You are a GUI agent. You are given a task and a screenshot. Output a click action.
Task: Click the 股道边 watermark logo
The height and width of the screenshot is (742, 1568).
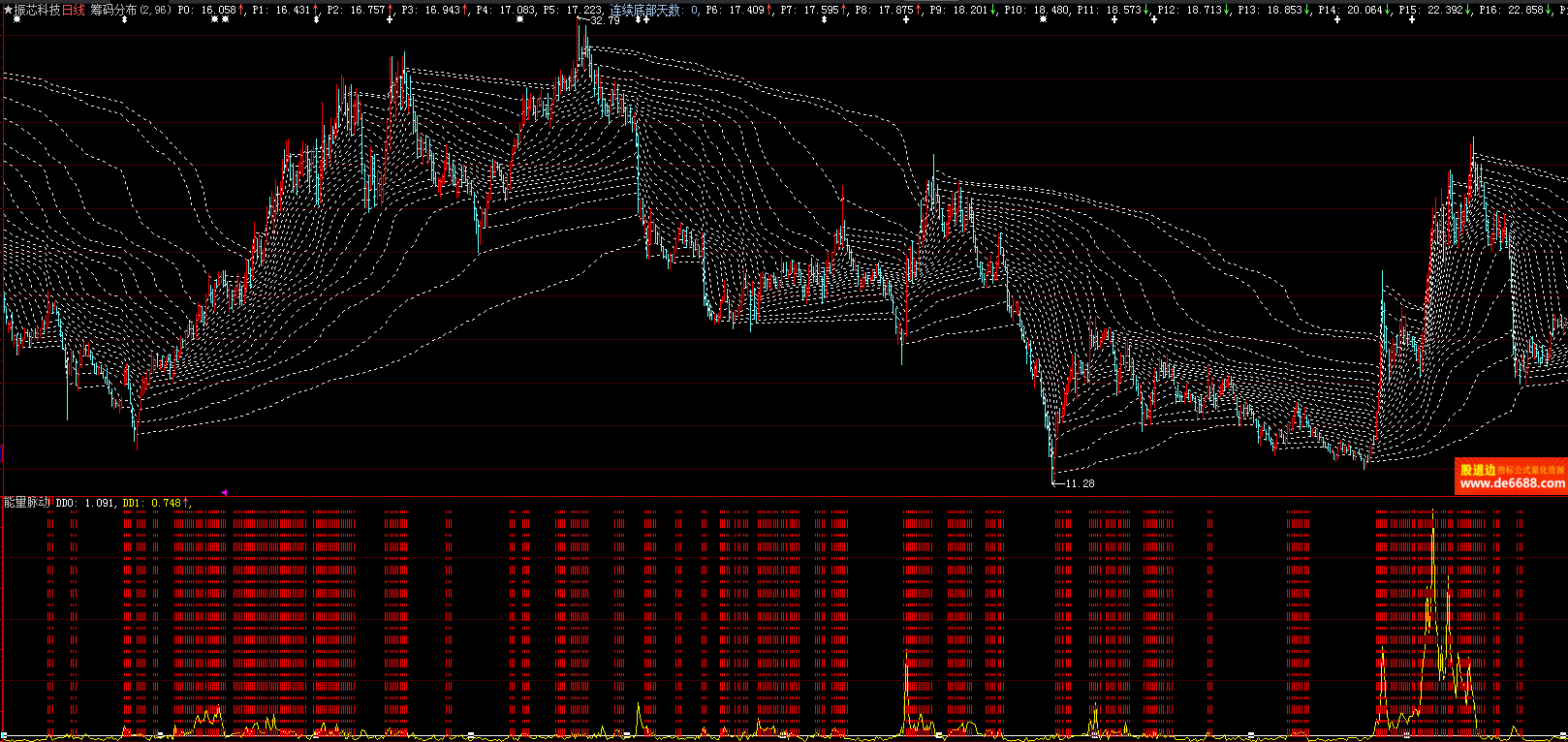pyautogui.click(x=1478, y=470)
